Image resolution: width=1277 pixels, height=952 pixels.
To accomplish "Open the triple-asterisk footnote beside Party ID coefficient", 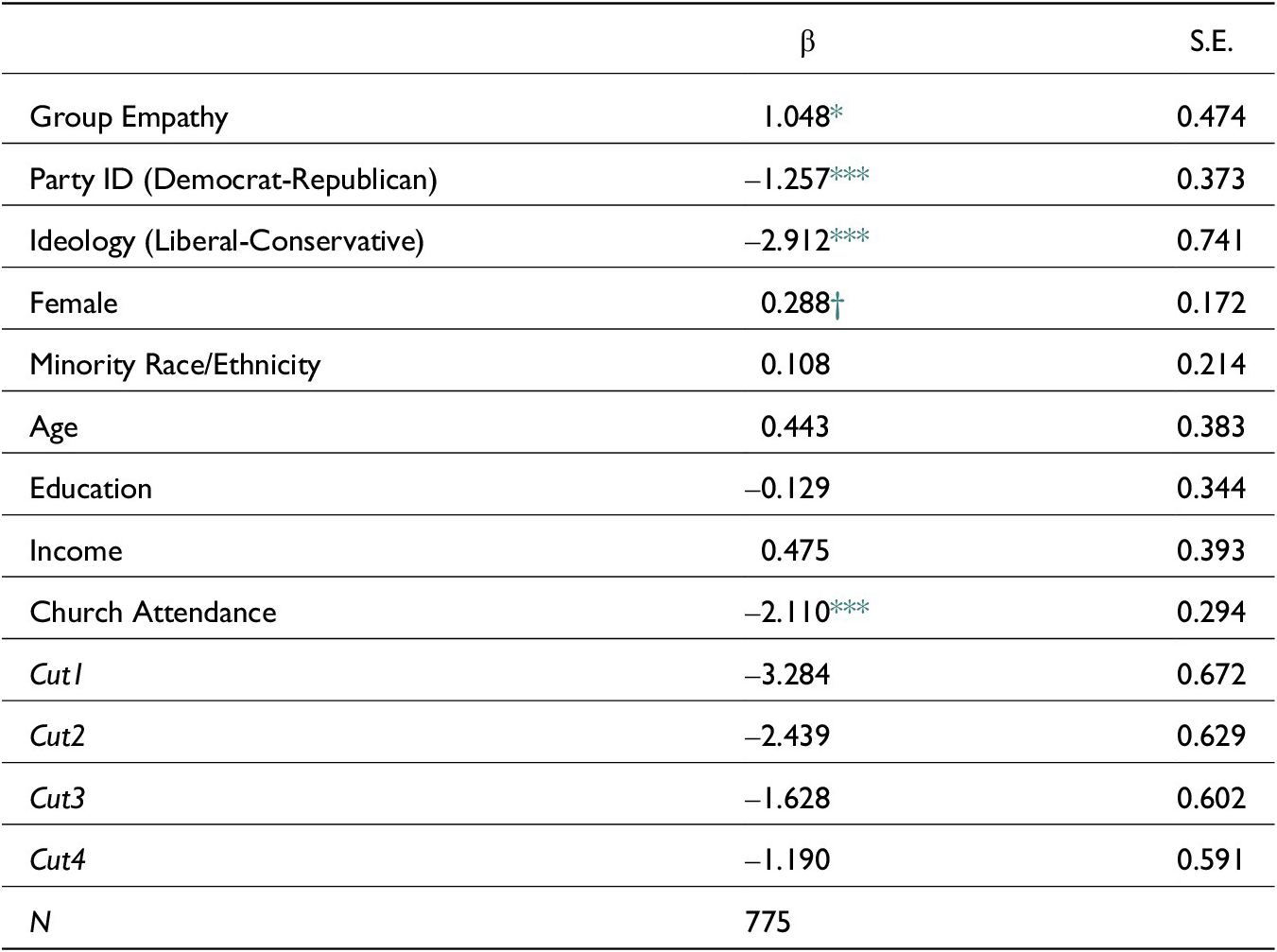I will [x=850, y=176].
